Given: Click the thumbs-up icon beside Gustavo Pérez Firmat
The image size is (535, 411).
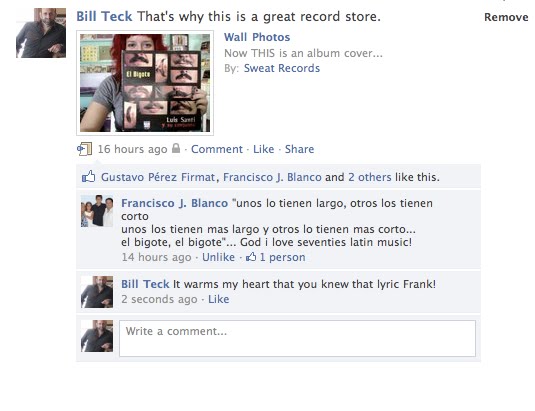Looking at the screenshot, I should [88, 177].
